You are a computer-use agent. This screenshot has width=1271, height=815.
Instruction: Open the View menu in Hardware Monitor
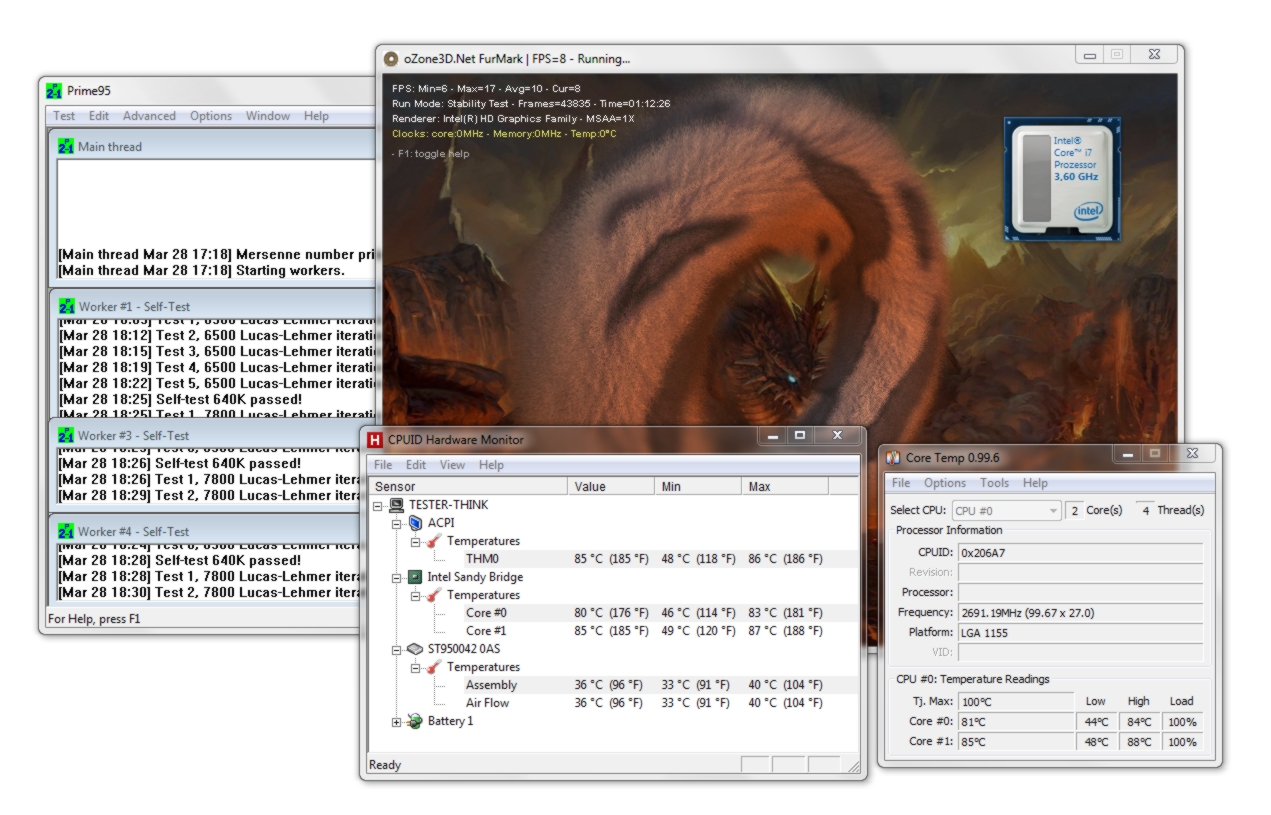tap(452, 465)
